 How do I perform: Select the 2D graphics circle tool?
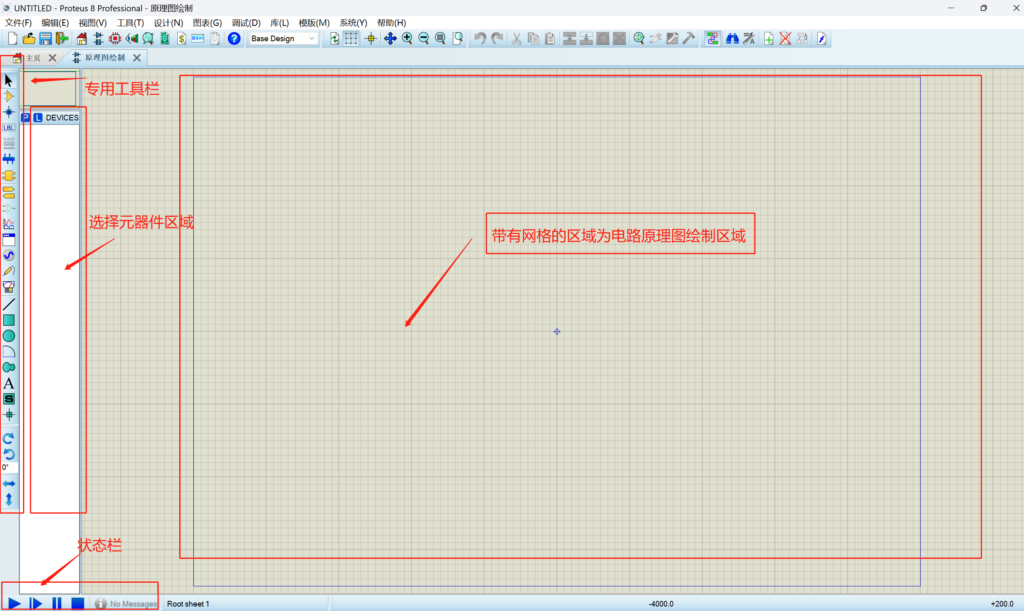9,335
